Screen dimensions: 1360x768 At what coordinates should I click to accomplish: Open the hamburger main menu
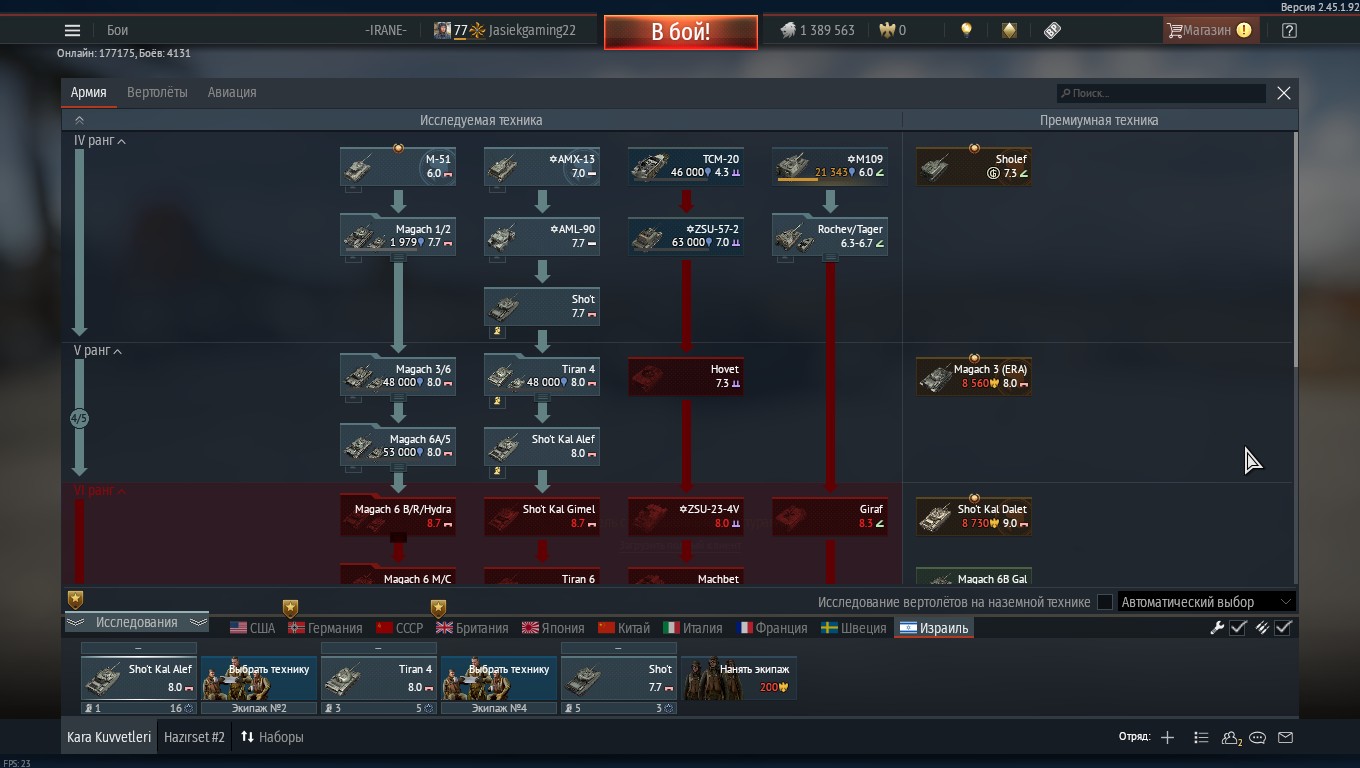click(x=72, y=30)
